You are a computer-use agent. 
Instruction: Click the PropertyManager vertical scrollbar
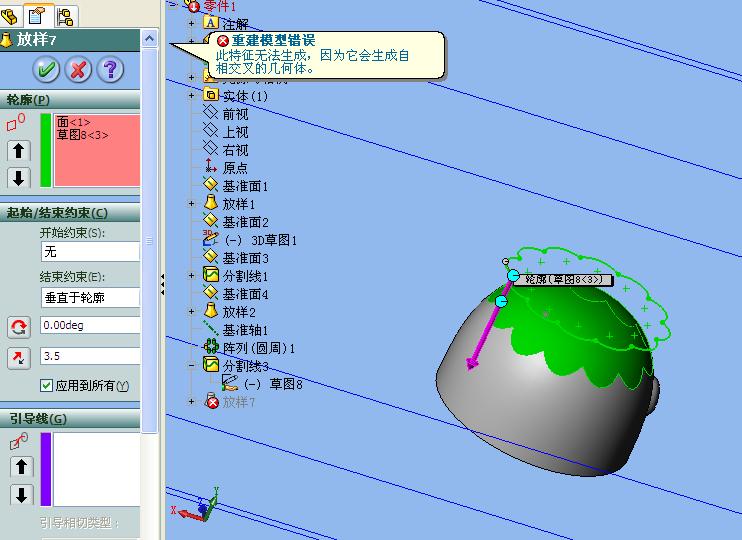coord(150,239)
